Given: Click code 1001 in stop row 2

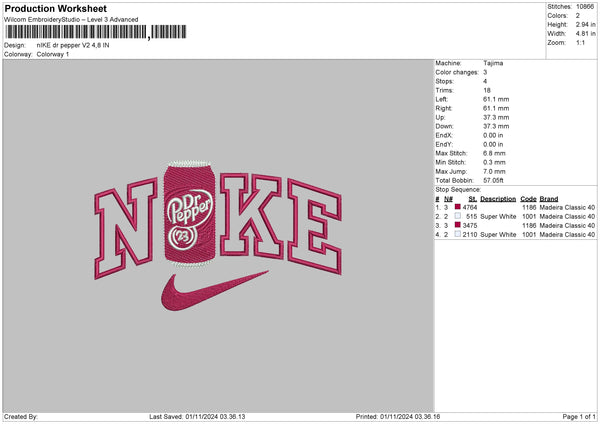Looking at the screenshot, I should point(529,217).
